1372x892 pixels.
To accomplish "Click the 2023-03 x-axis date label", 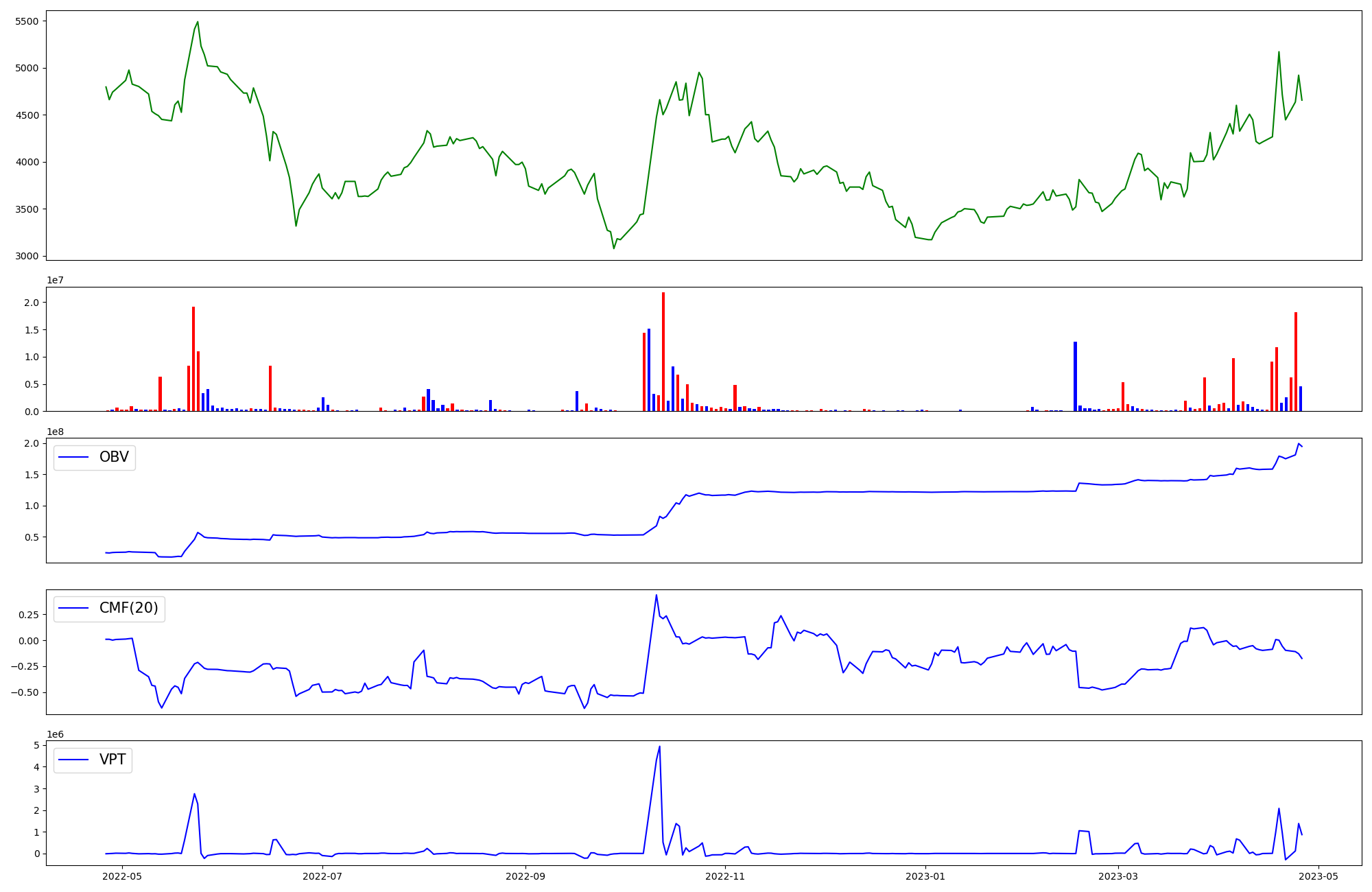I will (1119, 876).
